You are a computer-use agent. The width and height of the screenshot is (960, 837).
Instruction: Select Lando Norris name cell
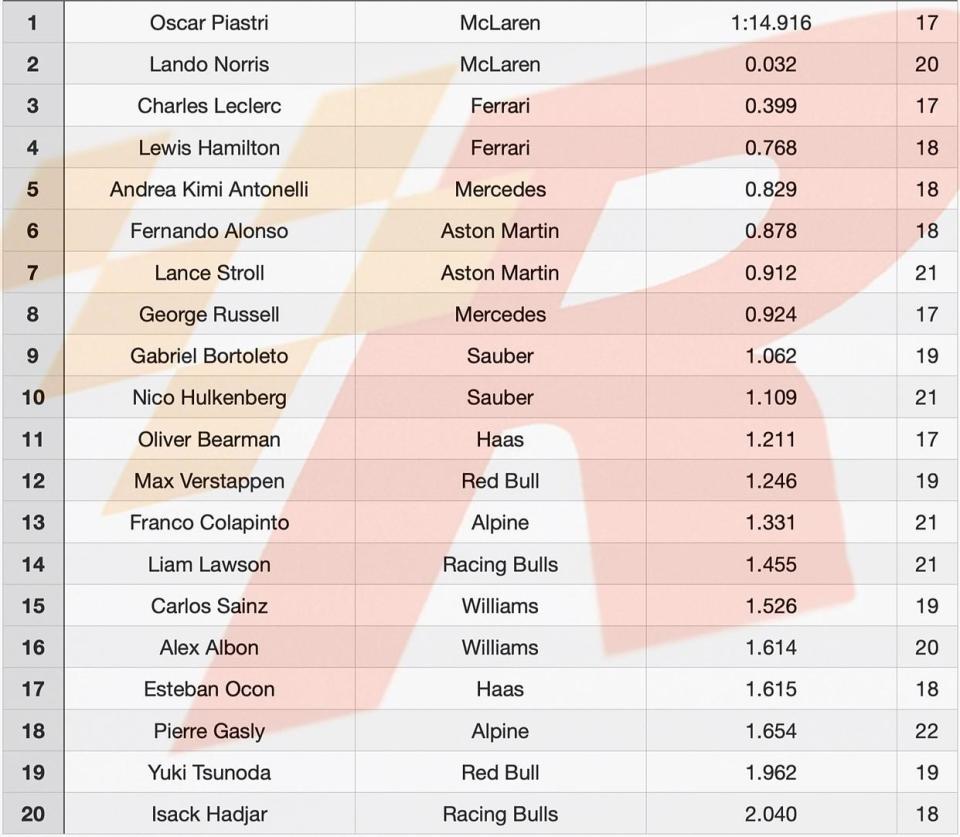pos(209,64)
